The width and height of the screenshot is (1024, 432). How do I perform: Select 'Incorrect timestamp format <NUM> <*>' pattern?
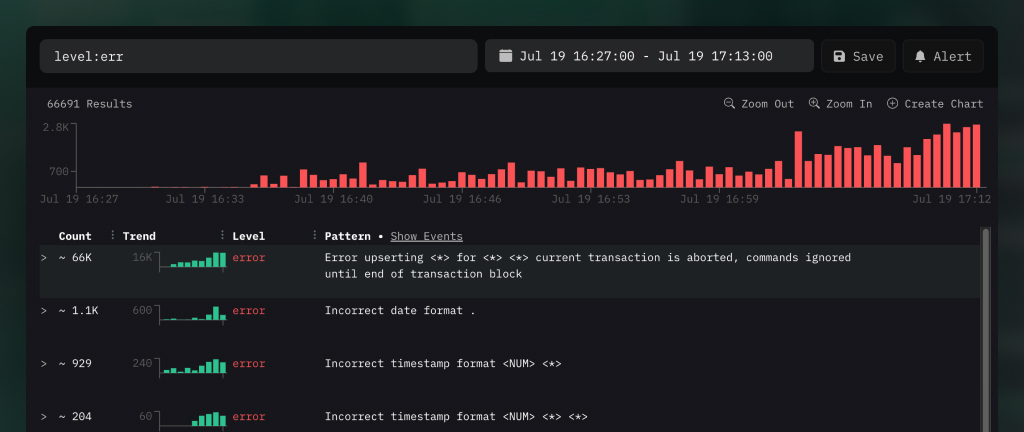coord(443,363)
